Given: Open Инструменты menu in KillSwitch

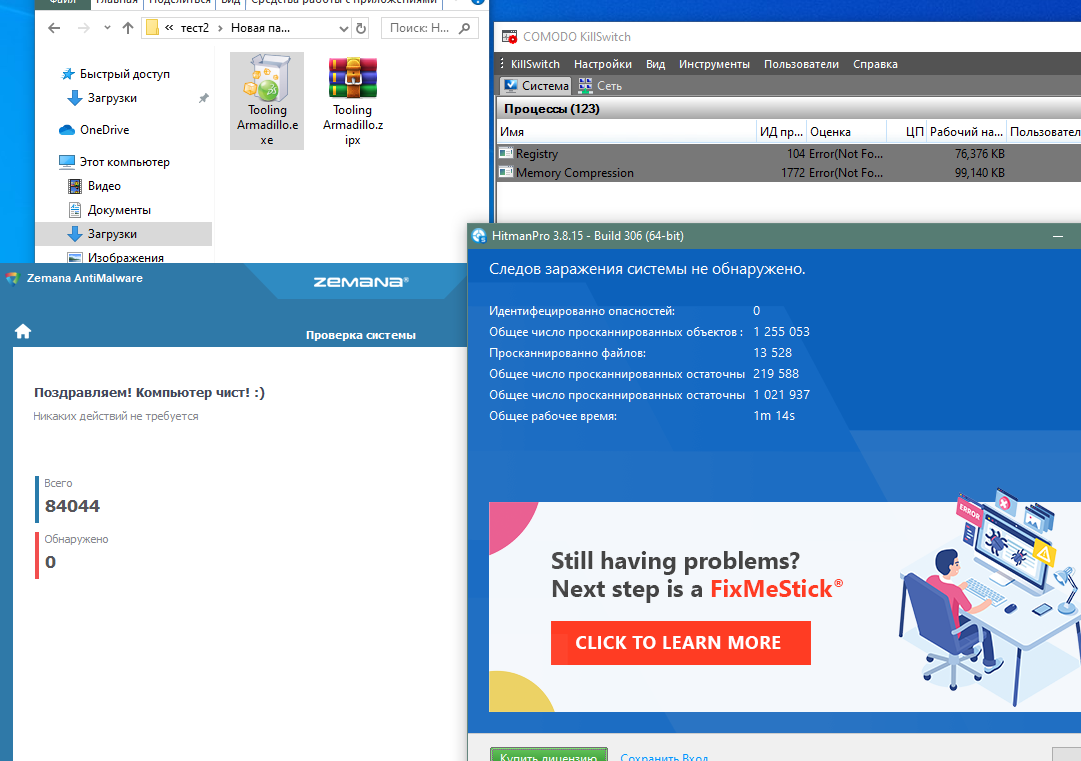Looking at the screenshot, I should (x=714, y=64).
